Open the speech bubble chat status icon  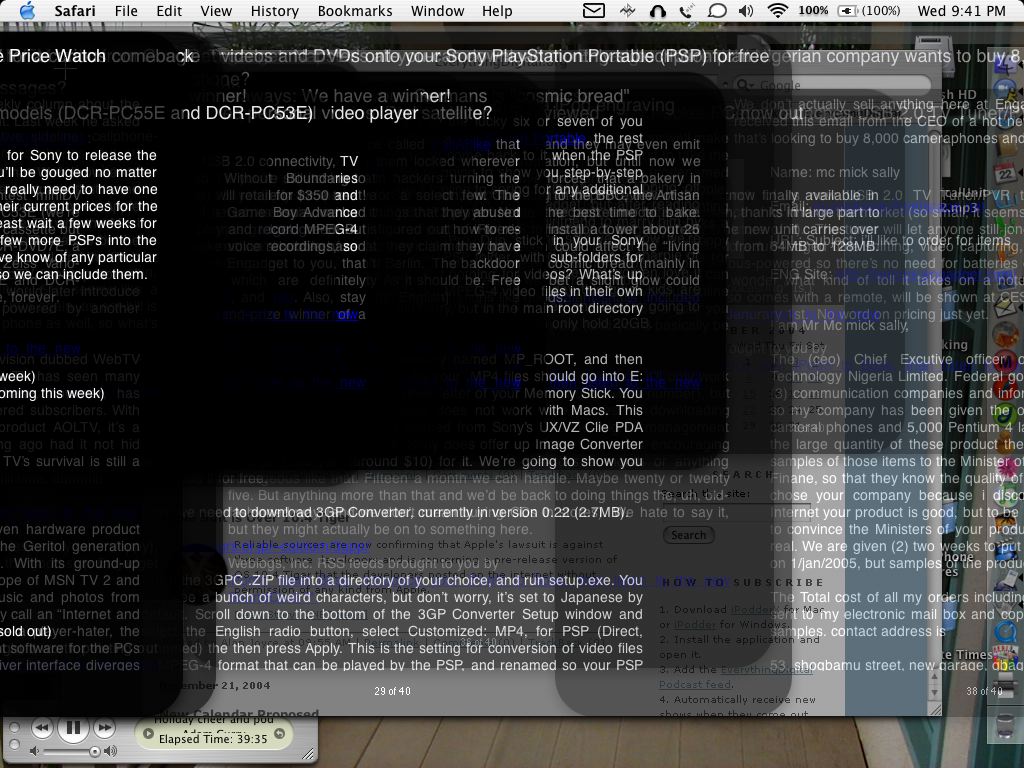717,10
